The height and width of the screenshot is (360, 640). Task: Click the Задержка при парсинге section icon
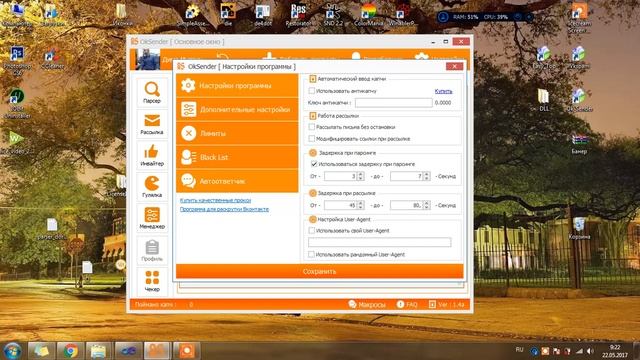313,153
